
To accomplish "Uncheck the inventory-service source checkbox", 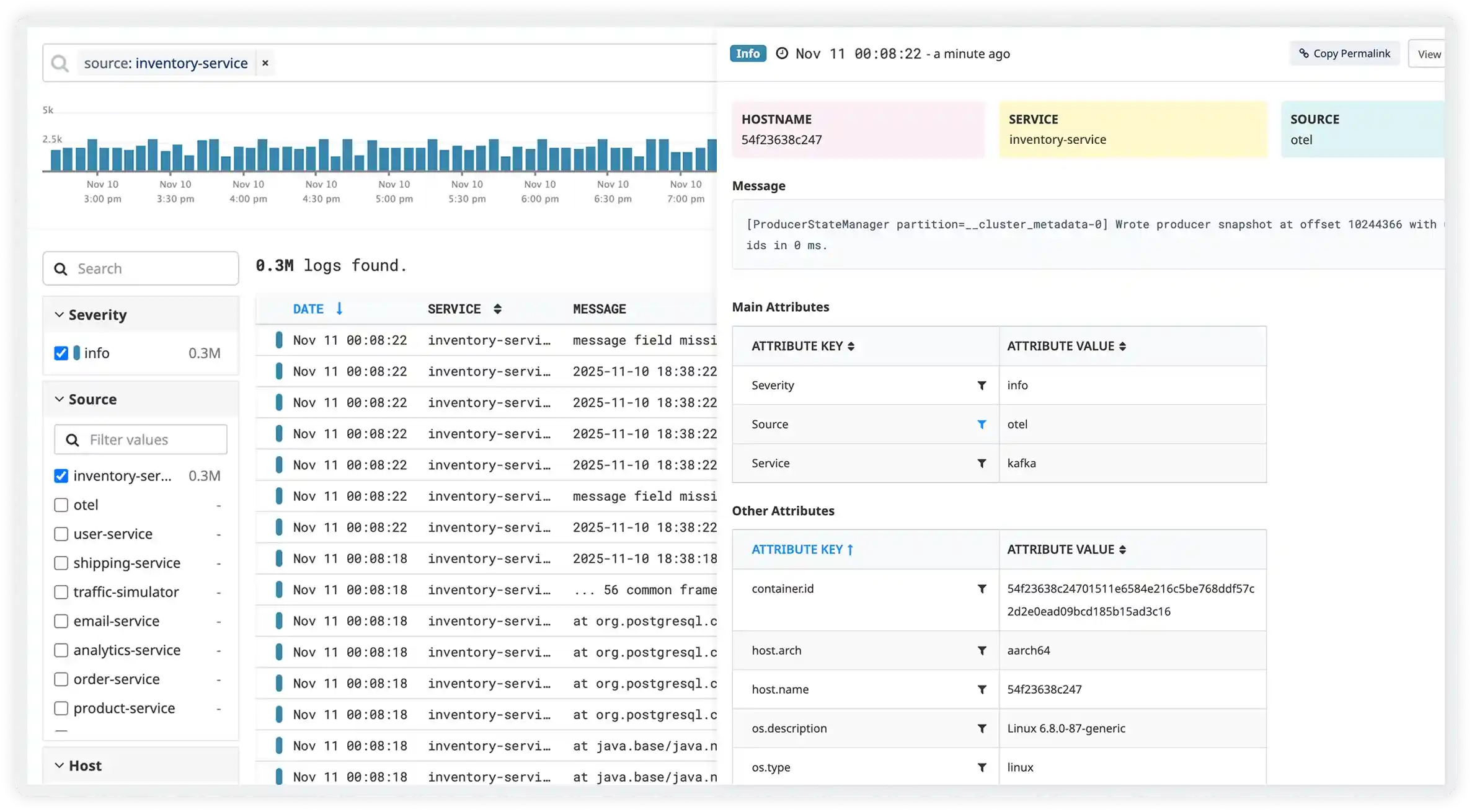I will (x=61, y=476).
